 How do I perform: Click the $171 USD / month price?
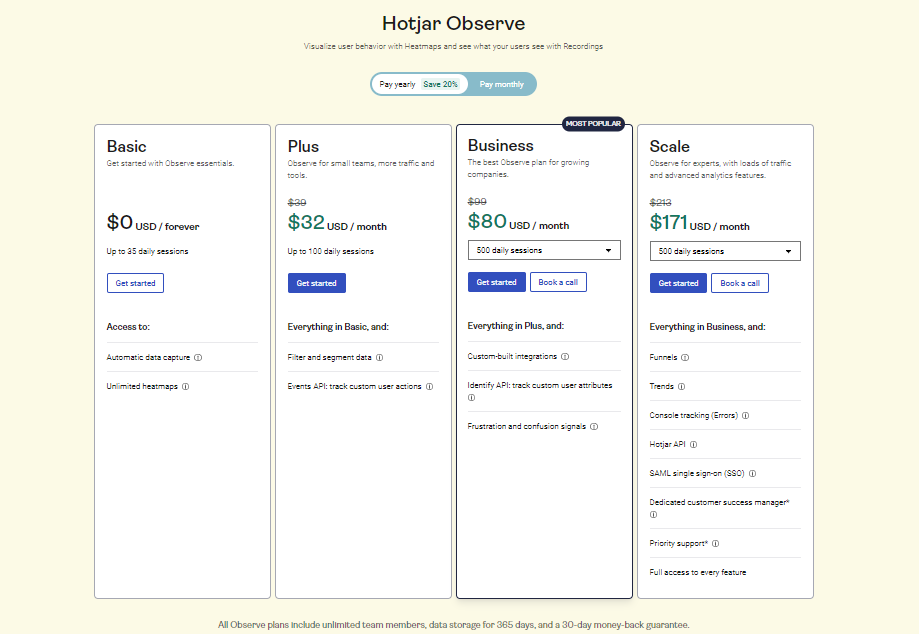tap(699, 223)
